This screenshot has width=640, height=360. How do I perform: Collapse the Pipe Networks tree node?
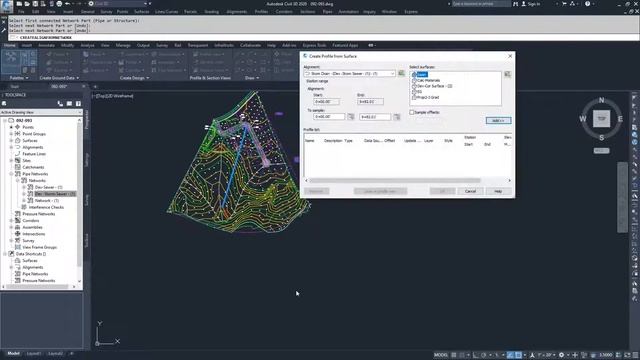coord(11,174)
